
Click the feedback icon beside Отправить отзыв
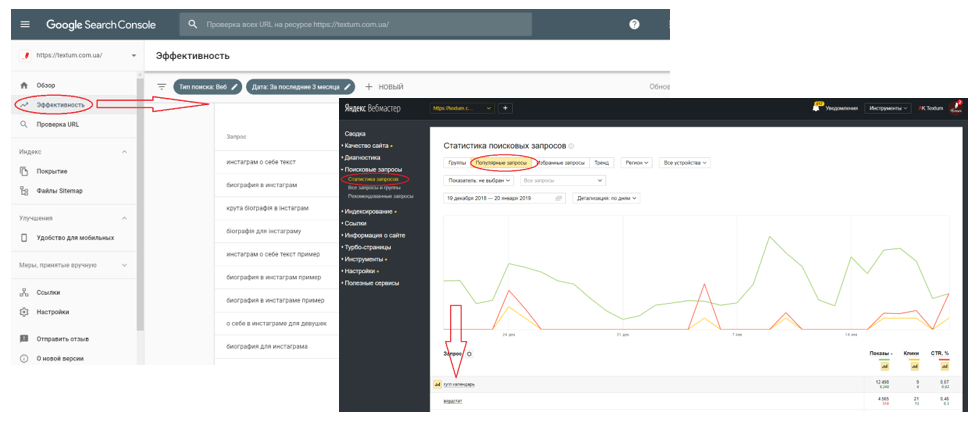tap(24, 339)
